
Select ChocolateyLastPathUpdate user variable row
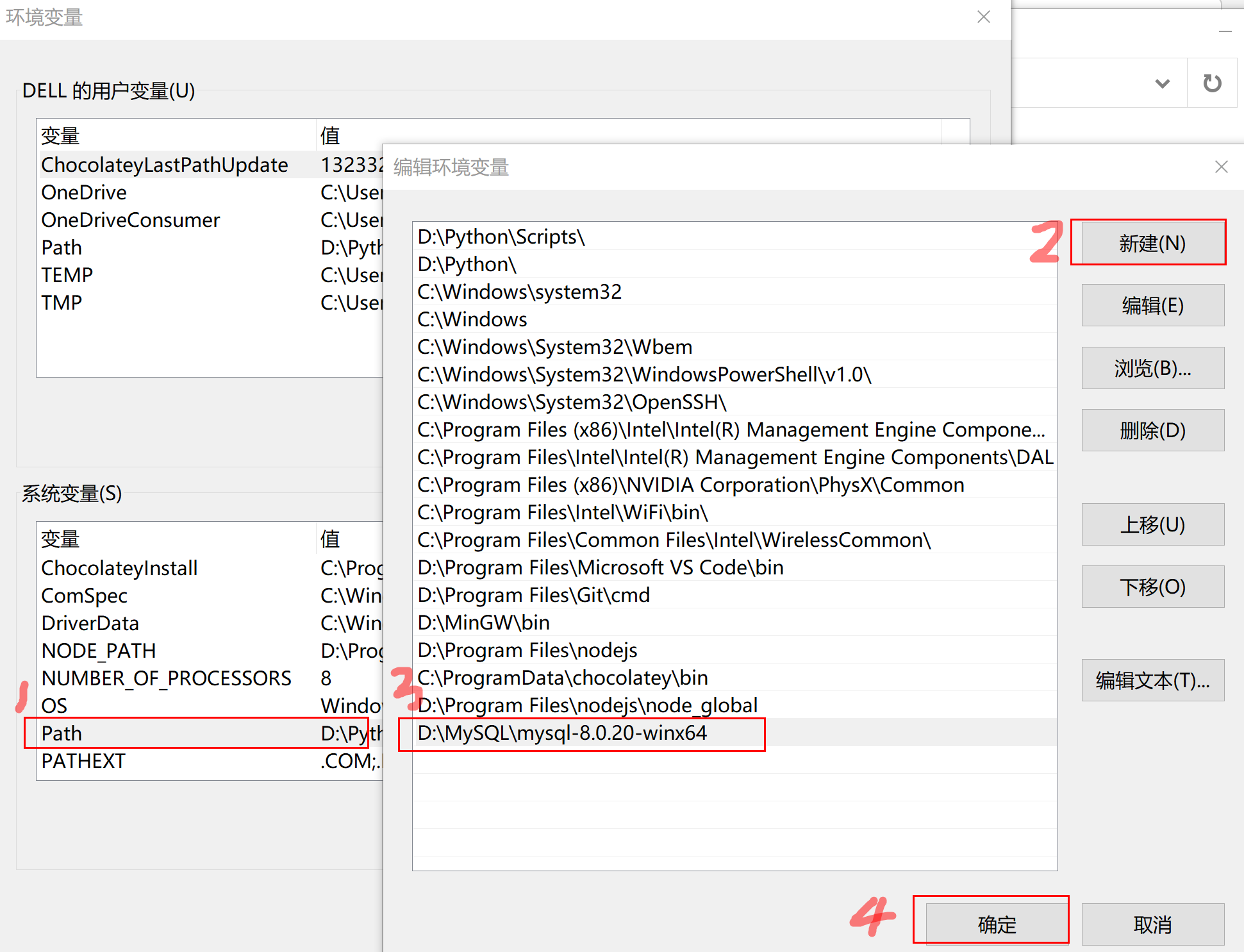(x=165, y=165)
